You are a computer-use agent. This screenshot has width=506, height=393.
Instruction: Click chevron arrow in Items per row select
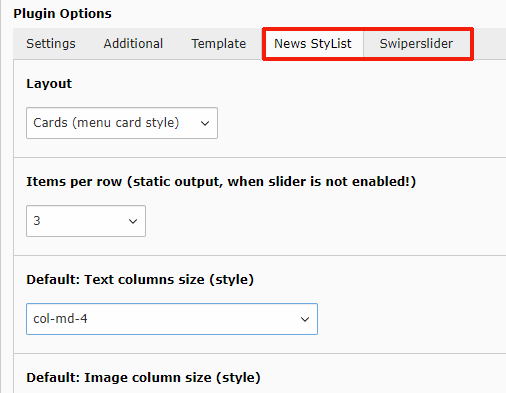(x=133, y=221)
